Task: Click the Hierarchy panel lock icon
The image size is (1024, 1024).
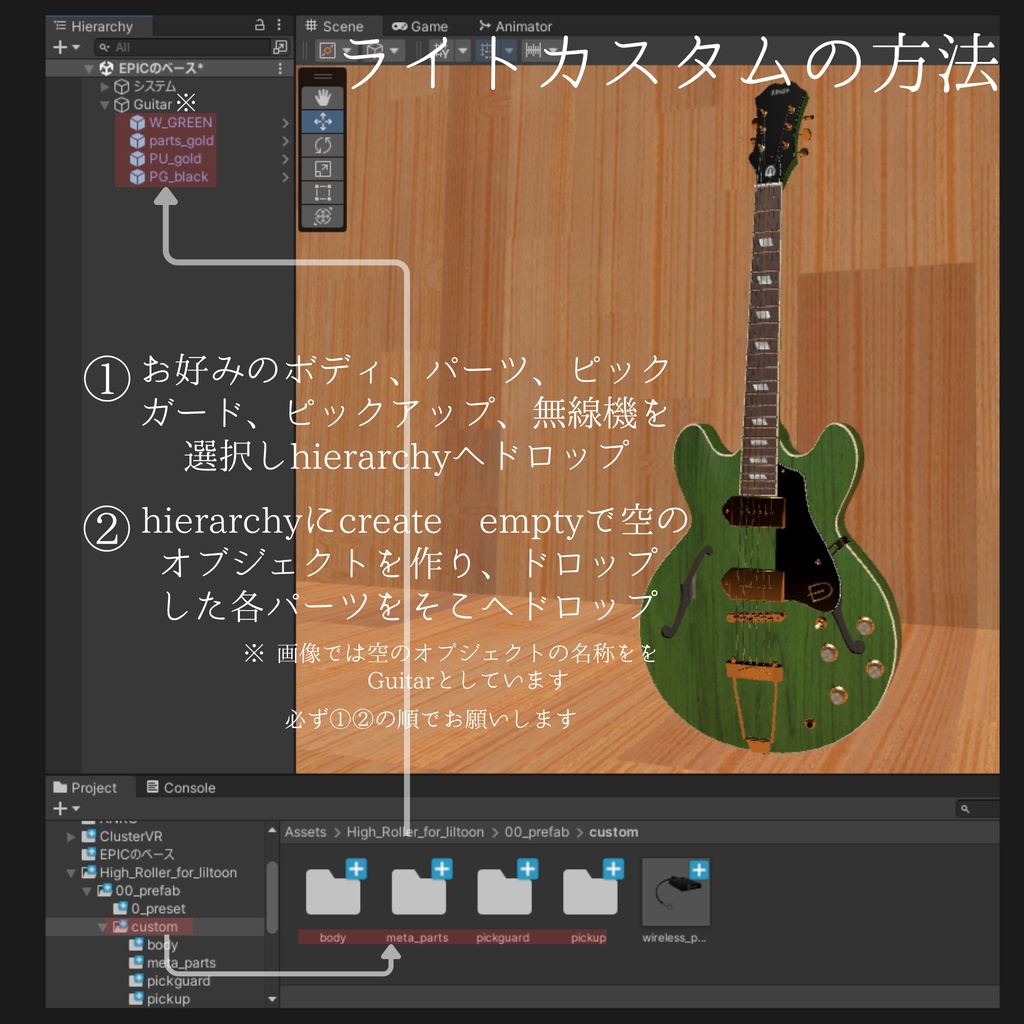Action: pyautogui.click(x=259, y=25)
